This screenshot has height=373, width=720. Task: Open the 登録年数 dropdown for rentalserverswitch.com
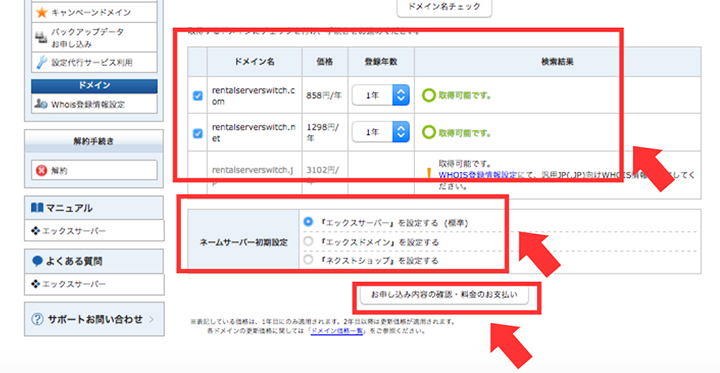click(x=381, y=95)
